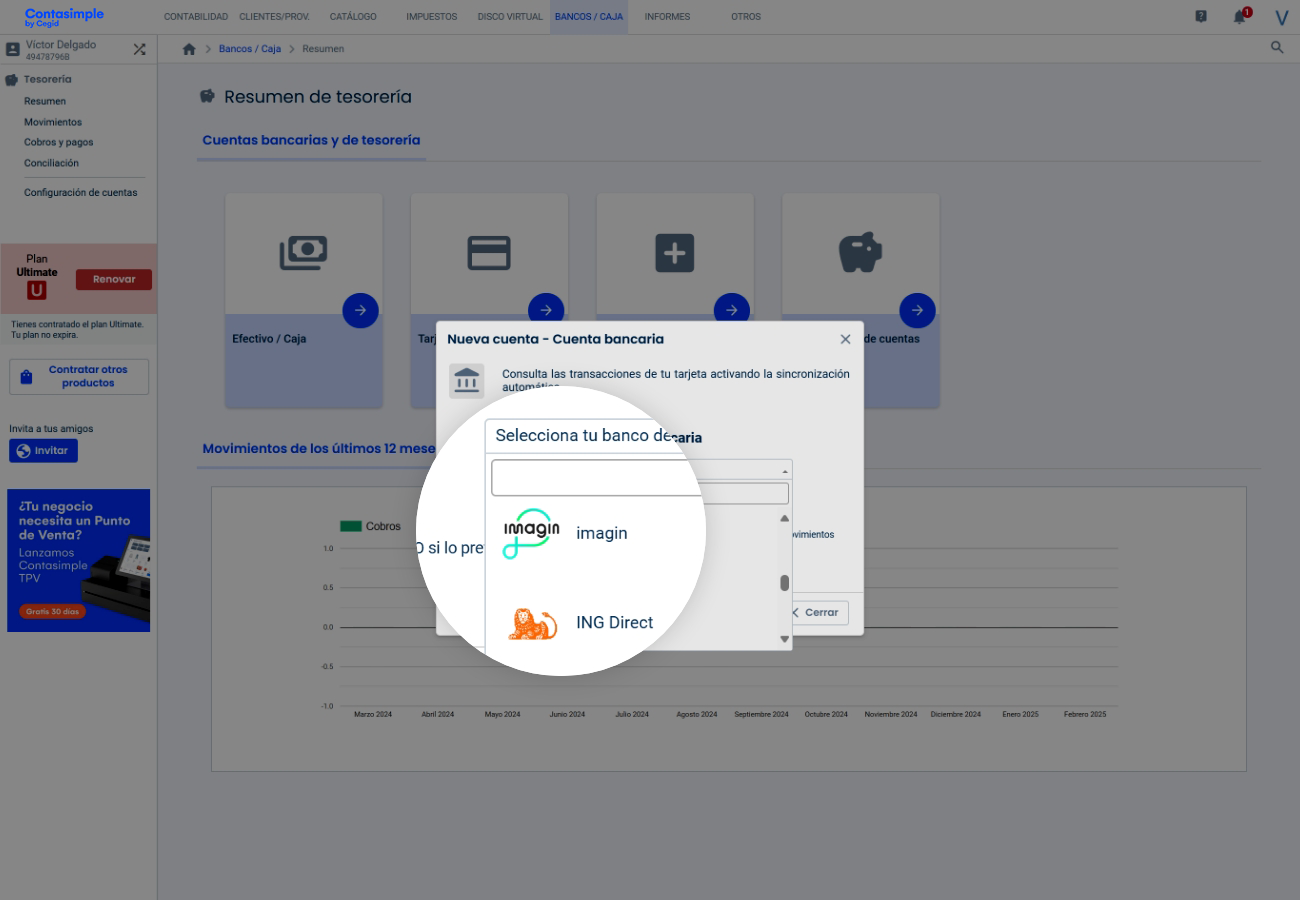Click the bank list scroll up arrow
The width and height of the screenshot is (1300, 900).
(x=784, y=518)
